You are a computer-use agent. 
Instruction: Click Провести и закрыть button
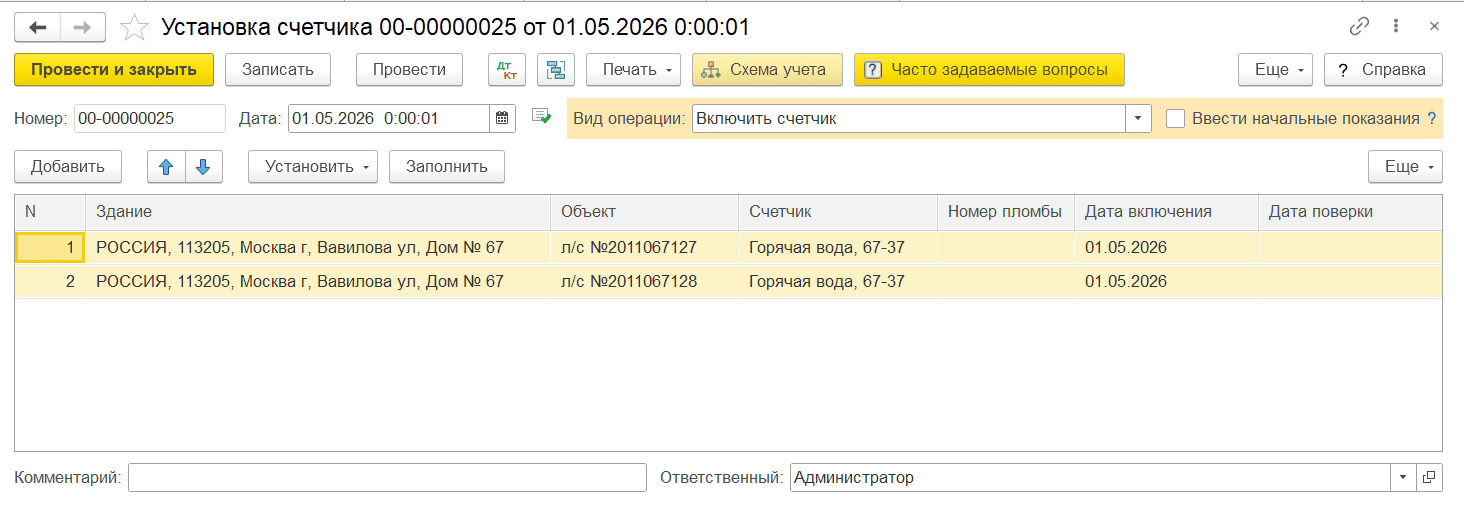(x=114, y=69)
